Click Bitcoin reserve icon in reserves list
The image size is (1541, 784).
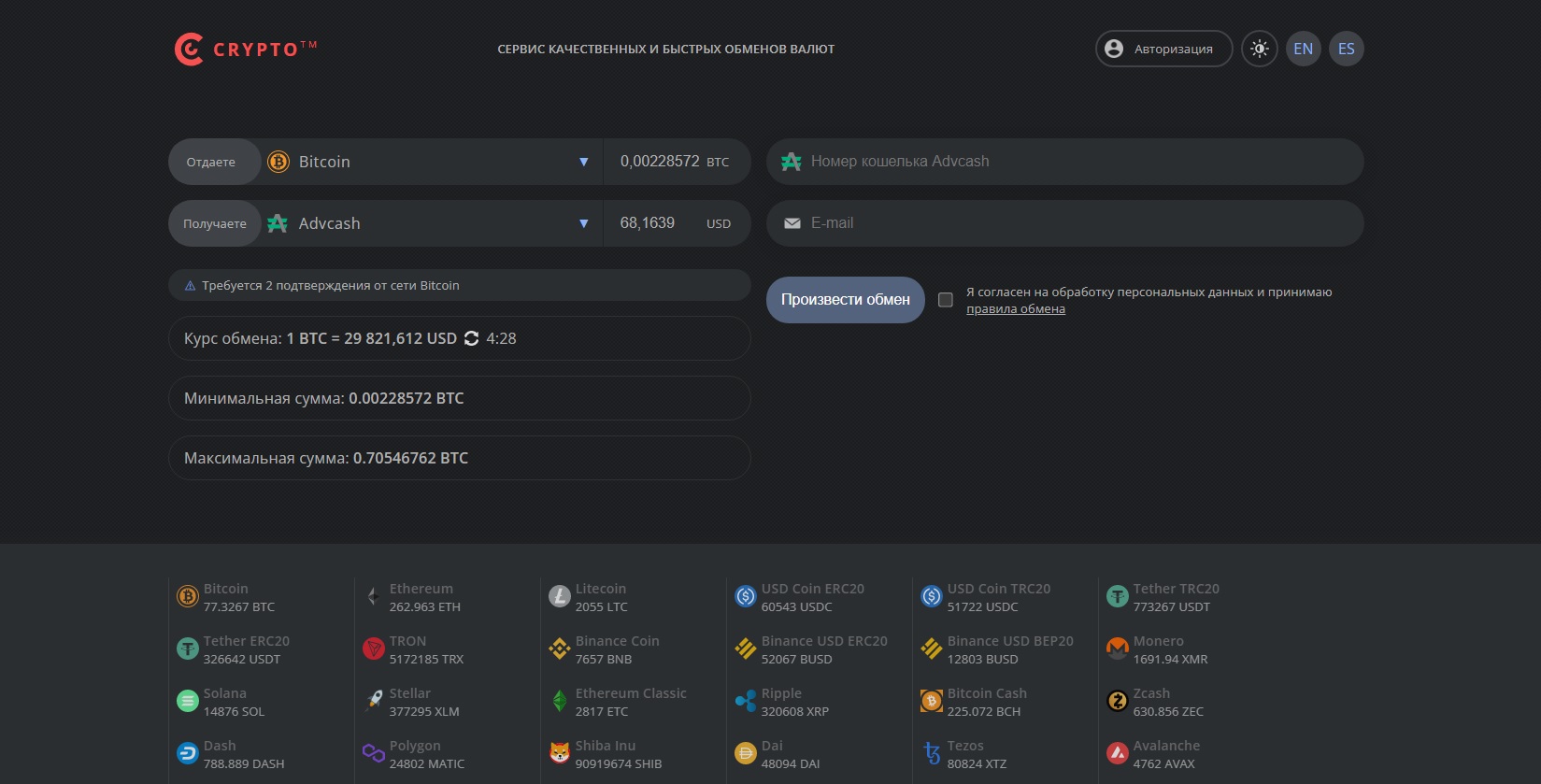pos(188,596)
